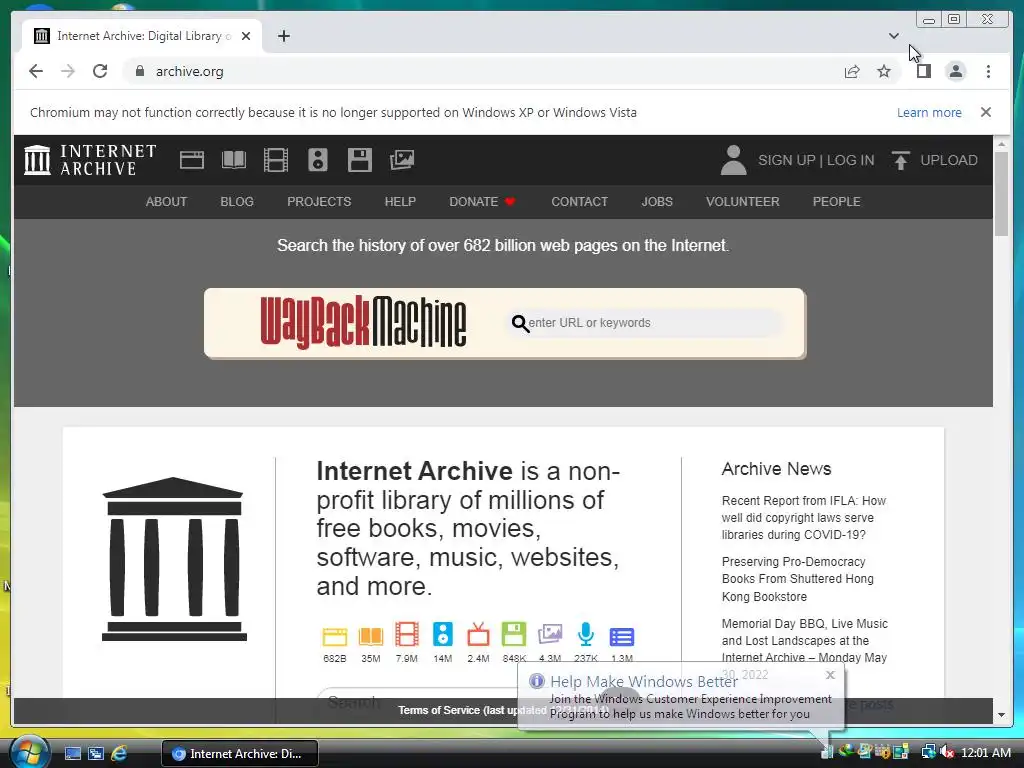
Task: Select the blue list icon labeled 1.3M
Action: click(622, 636)
